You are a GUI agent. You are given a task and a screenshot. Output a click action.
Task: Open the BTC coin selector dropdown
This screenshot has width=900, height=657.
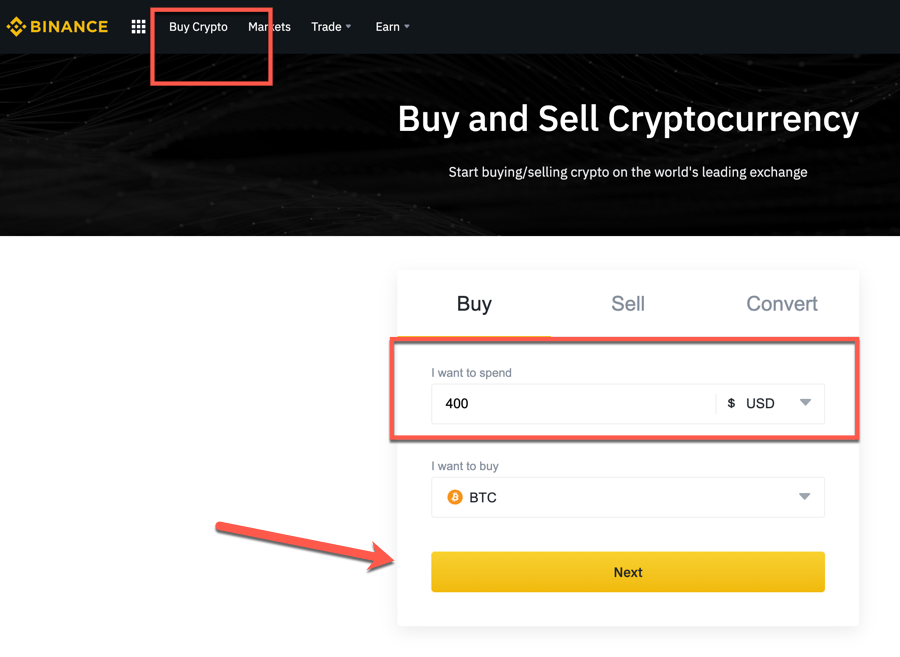805,497
